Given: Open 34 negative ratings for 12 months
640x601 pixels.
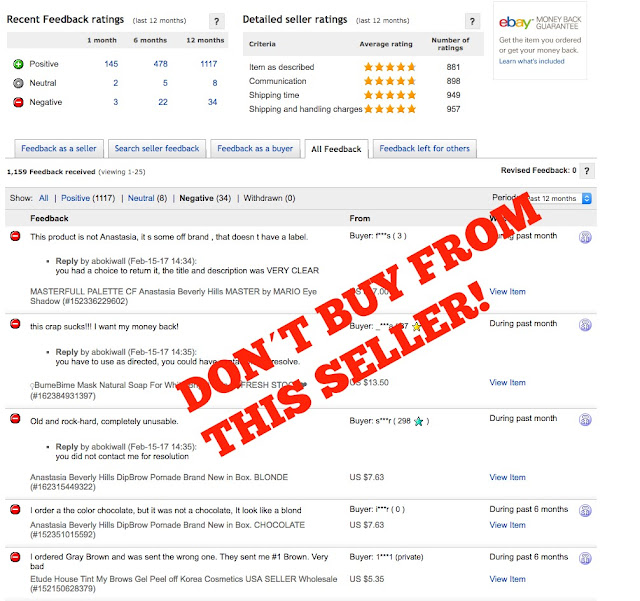Looking at the screenshot, I should point(212,102).
